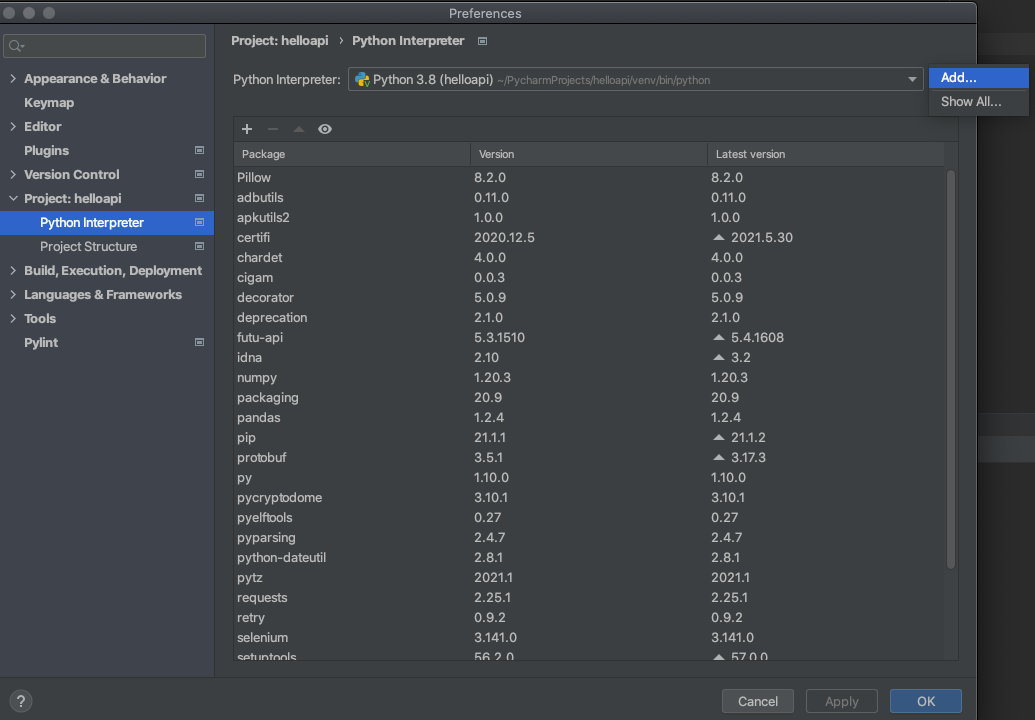Viewport: 1035px width, 720px height.
Task: Click upgrade arrow next to certifi latest version
Action: pyautogui.click(x=718, y=238)
